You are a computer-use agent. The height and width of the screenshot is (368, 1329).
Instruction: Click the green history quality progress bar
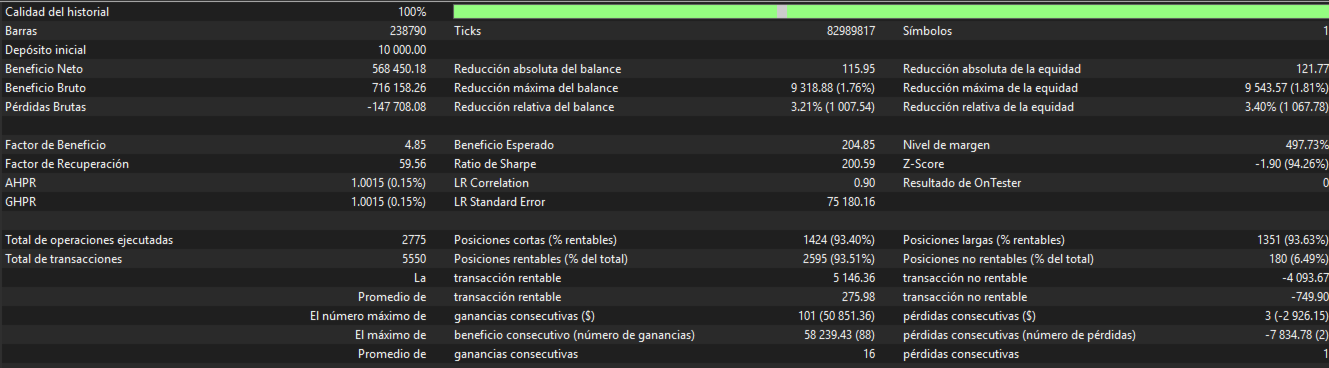[891, 12]
